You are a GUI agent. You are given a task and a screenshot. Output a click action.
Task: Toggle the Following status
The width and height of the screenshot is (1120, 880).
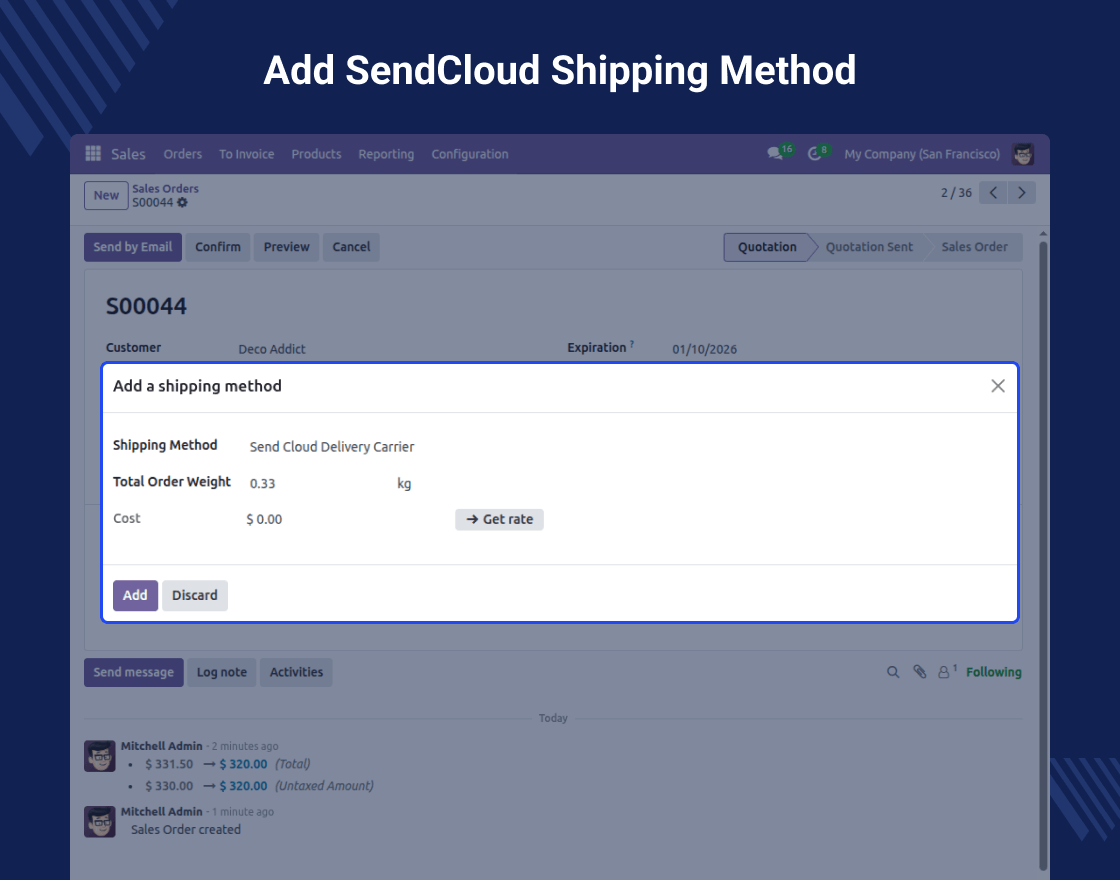[993, 673]
